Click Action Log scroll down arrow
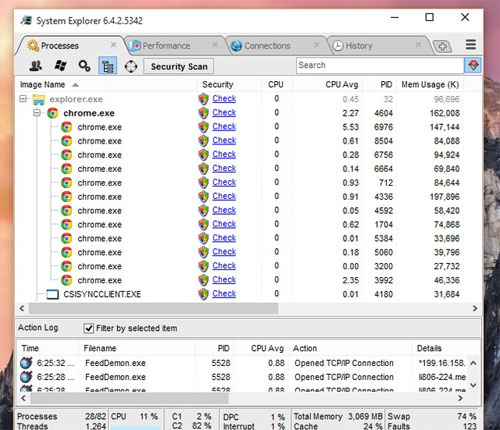Viewport: 500px width, 430px height. [473, 385]
